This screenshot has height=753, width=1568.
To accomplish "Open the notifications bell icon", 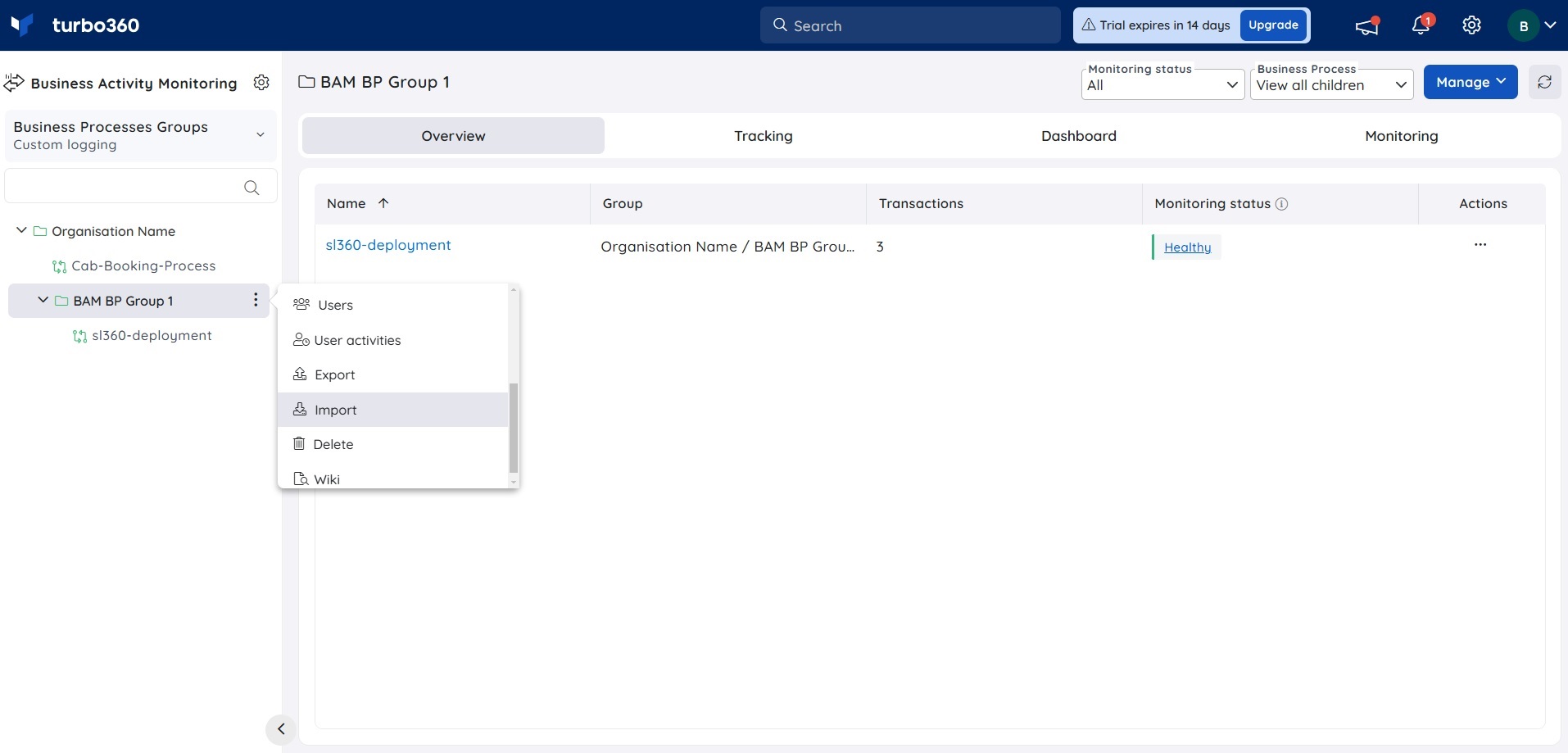I will pyautogui.click(x=1421, y=25).
